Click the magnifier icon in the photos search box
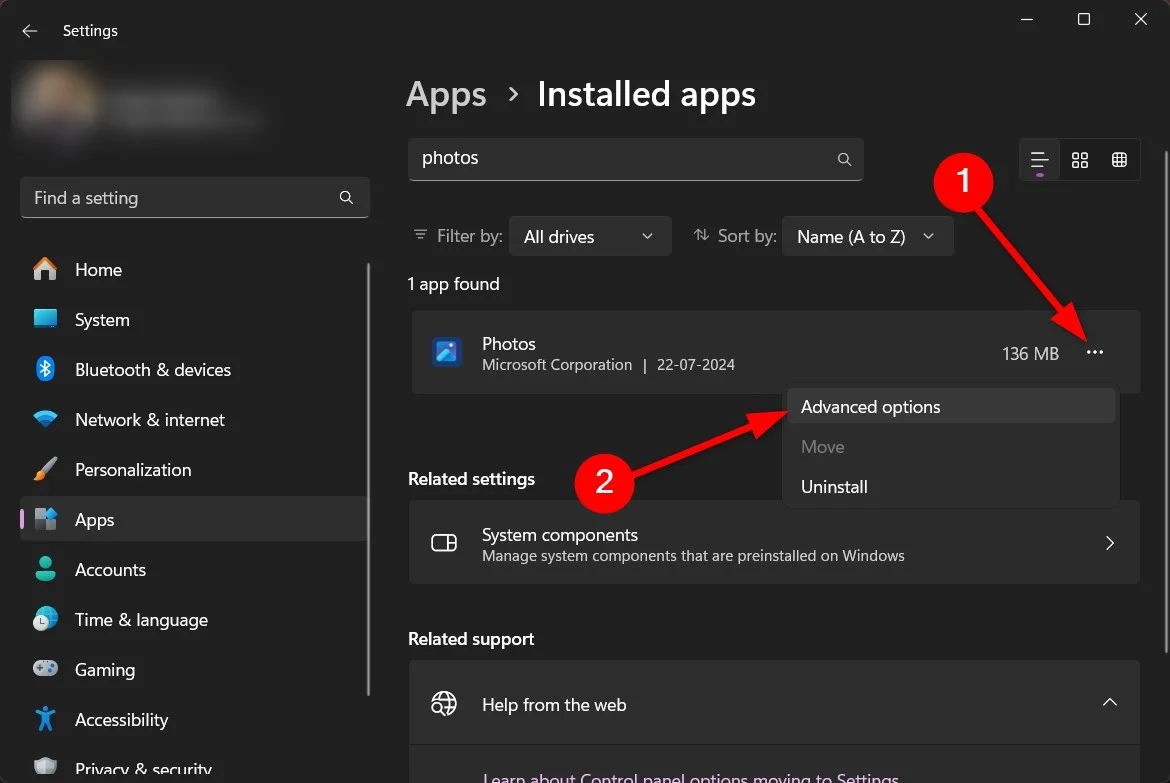 tap(844, 159)
